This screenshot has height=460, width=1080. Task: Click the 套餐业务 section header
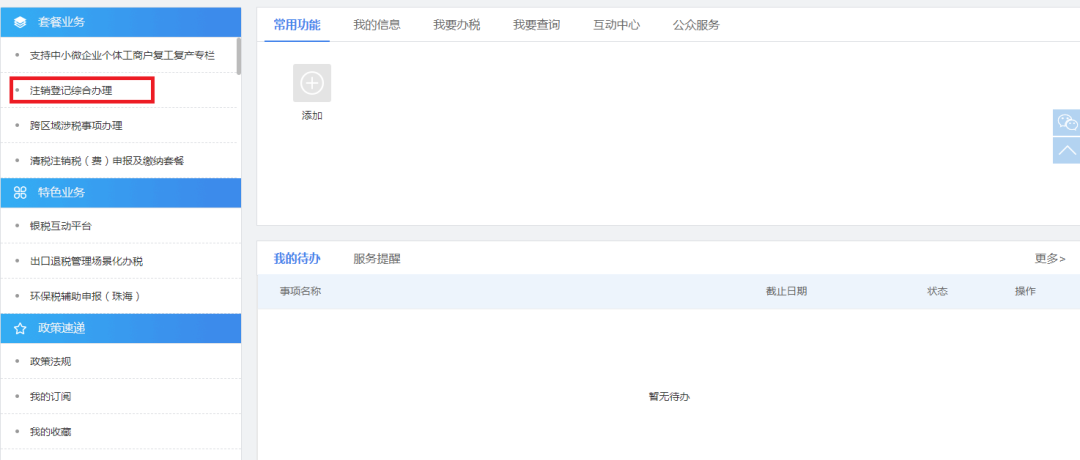click(x=121, y=23)
